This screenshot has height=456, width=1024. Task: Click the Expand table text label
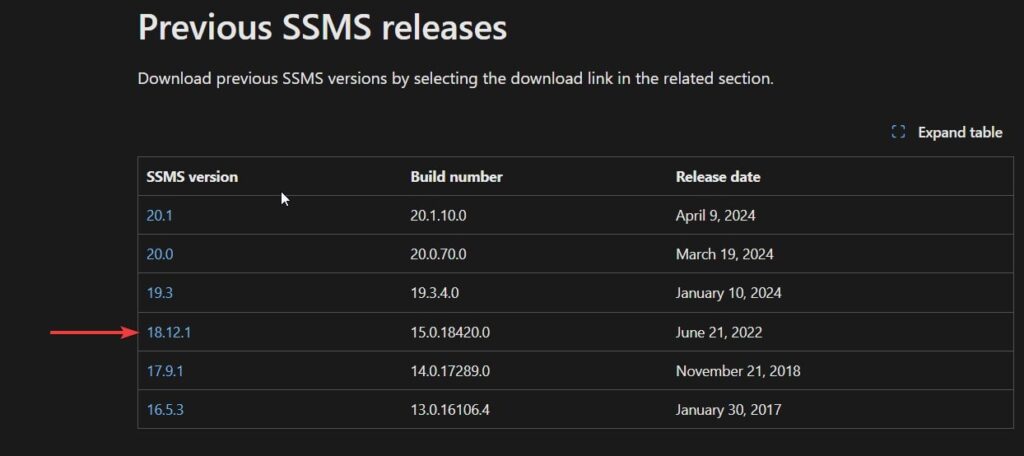pyautogui.click(x=960, y=132)
